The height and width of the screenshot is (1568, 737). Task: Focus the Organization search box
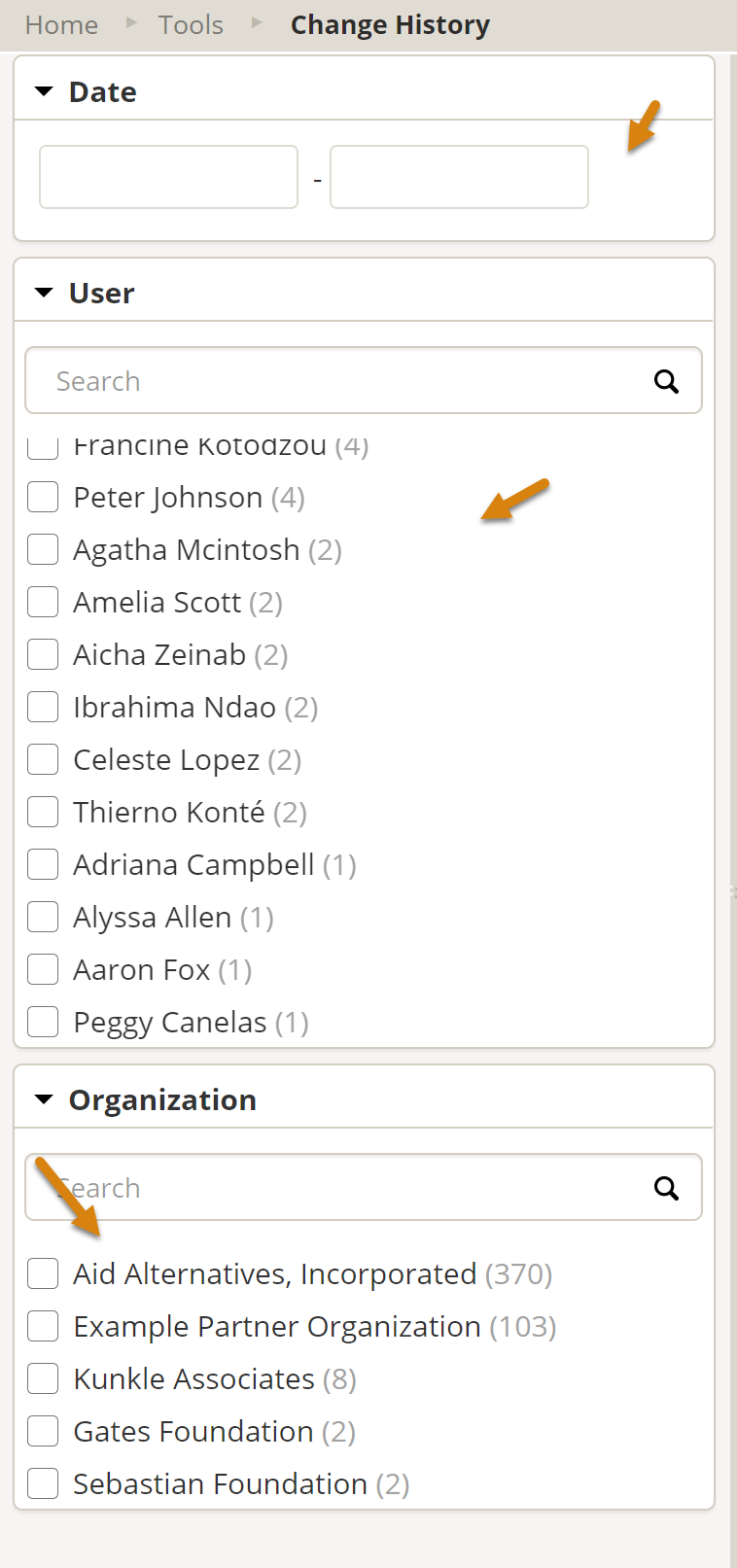coord(340,1188)
